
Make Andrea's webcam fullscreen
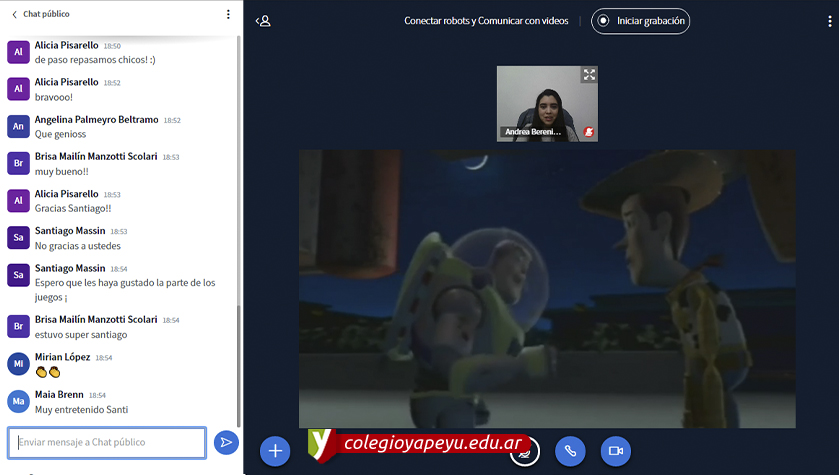(589, 75)
